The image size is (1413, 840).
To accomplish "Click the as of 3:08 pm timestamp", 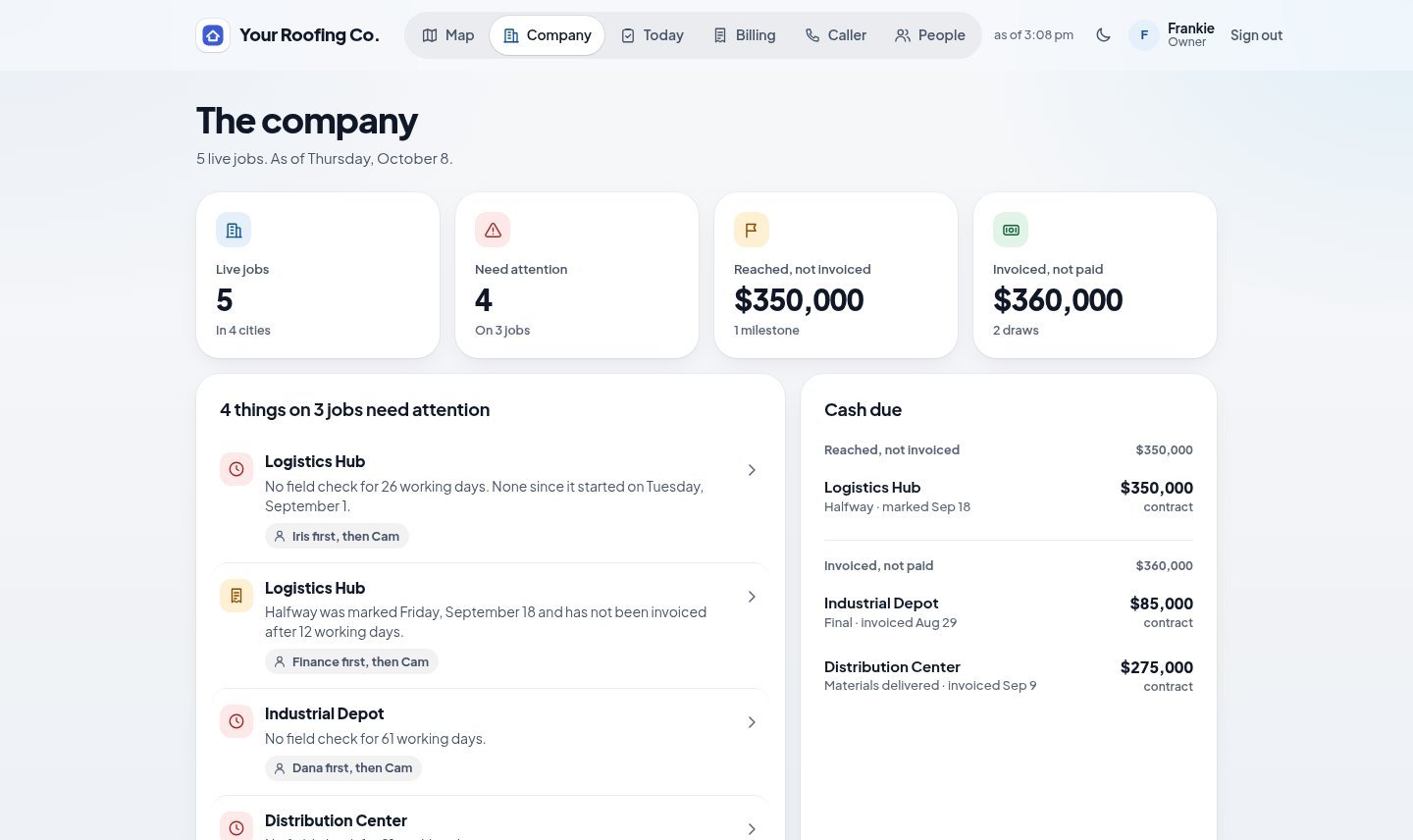I will click(x=1033, y=35).
